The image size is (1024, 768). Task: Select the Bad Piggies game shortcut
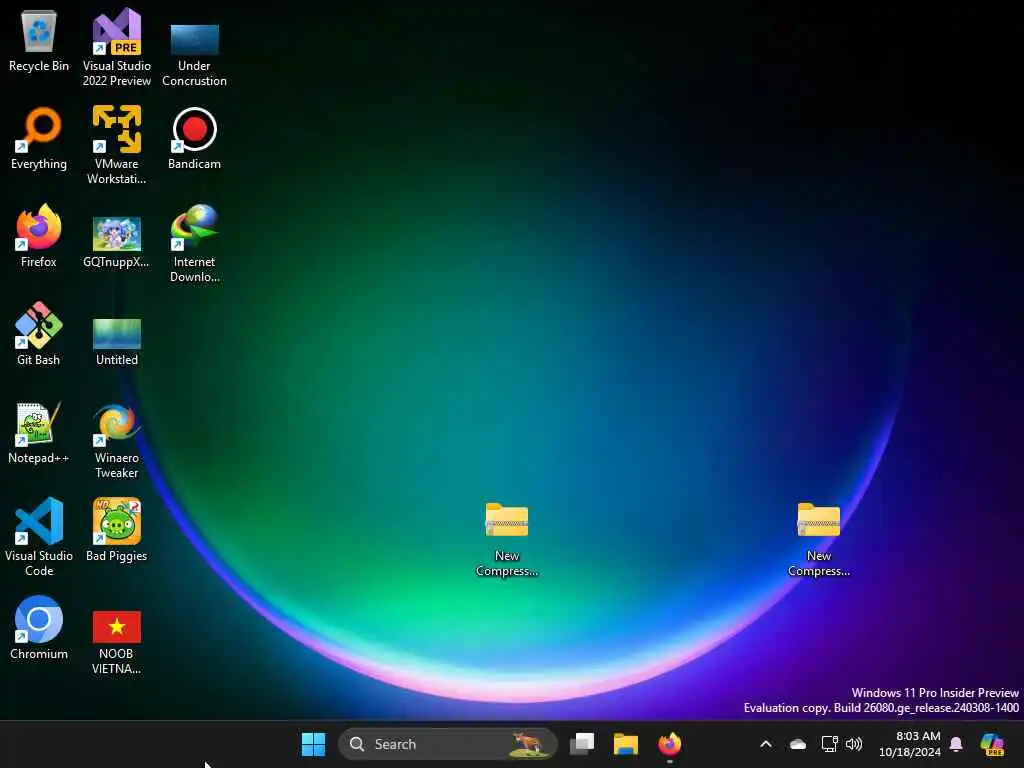click(x=116, y=530)
